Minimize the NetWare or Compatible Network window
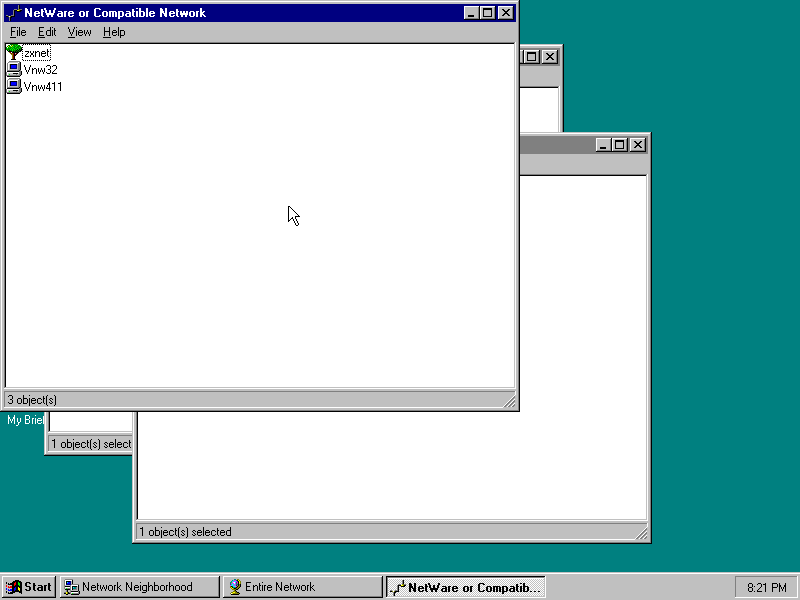Image resolution: width=800 pixels, height=600 pixels. 471,13
